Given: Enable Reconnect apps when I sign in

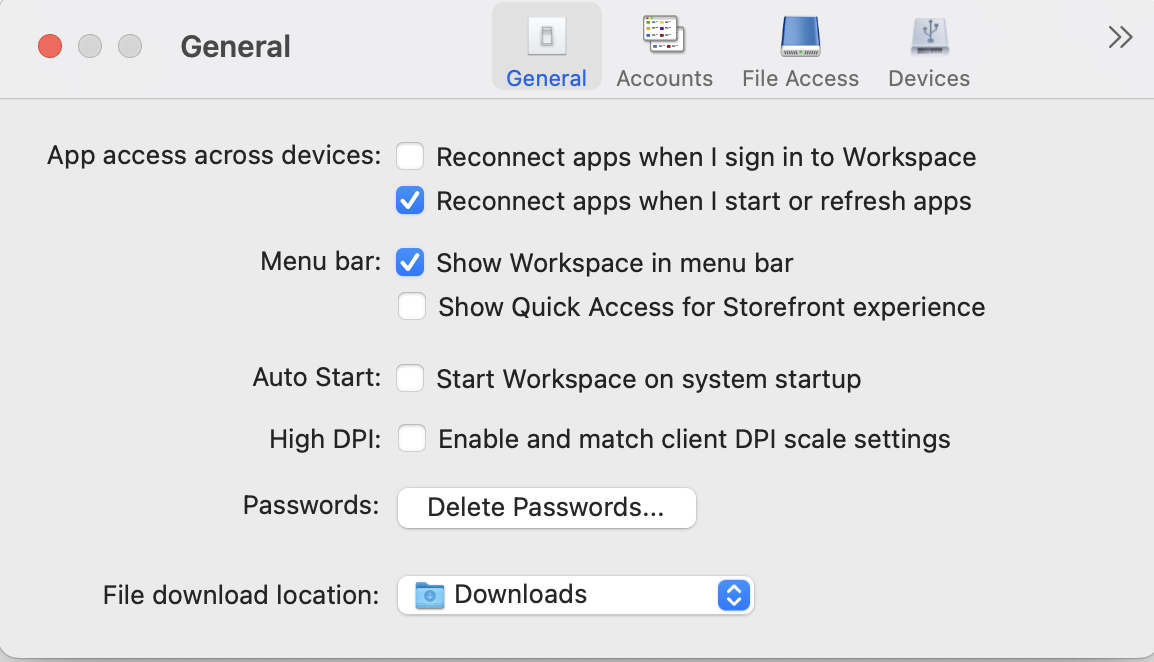Looking at the screenshot, I should (410, 156).
